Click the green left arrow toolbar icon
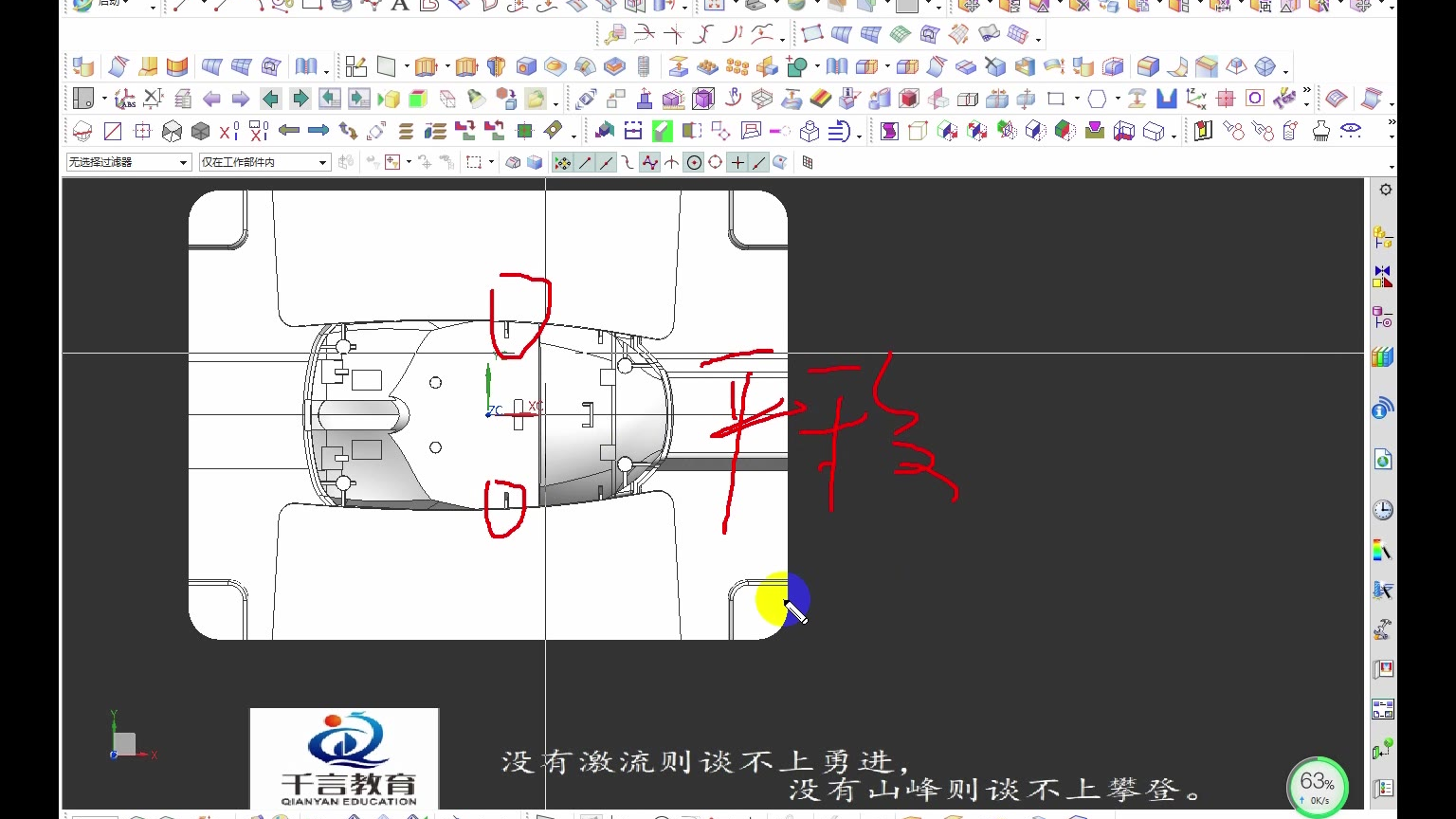1456x819 pixels. [270, 99]
